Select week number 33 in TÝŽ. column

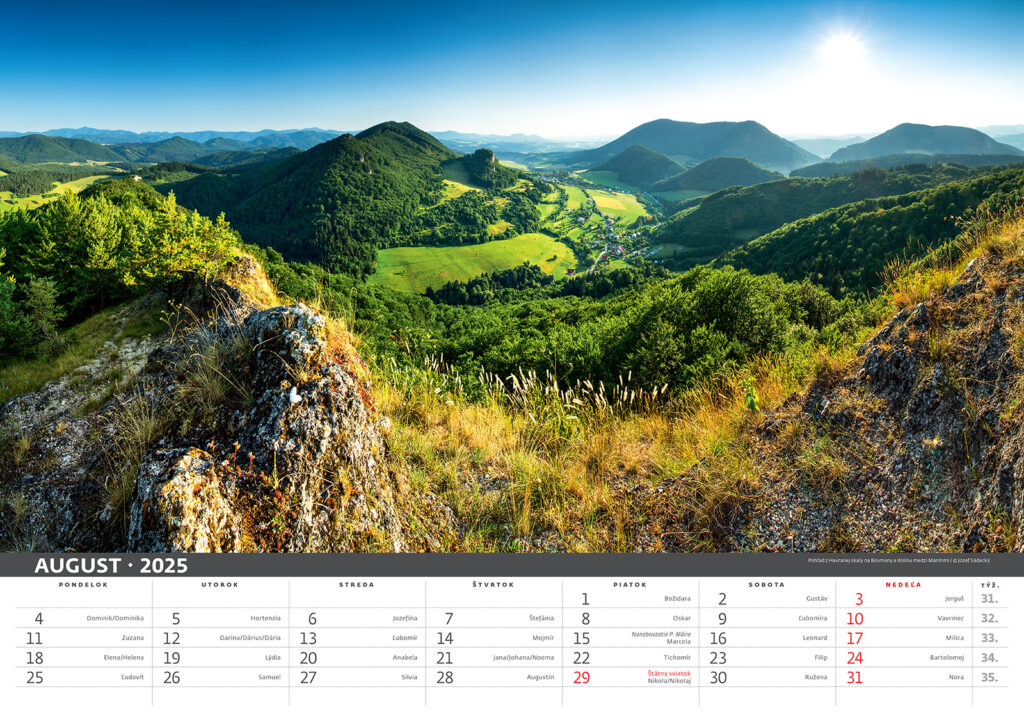pyautogui.click(x=989, y=638)
